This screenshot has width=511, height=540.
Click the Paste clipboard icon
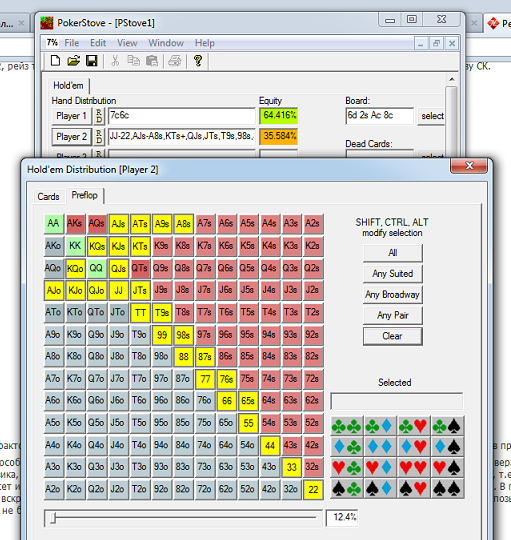coord(152,61)
